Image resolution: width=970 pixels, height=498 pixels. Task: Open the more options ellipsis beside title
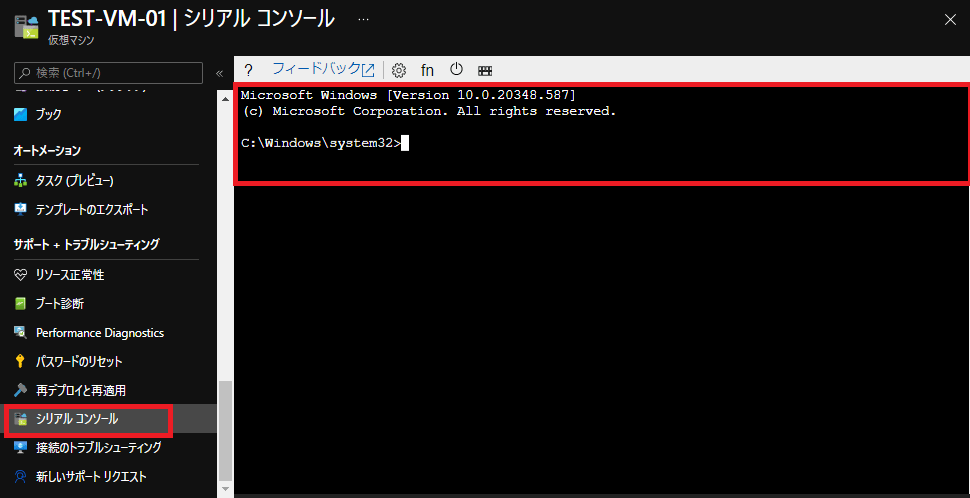[x=364, y=19]
